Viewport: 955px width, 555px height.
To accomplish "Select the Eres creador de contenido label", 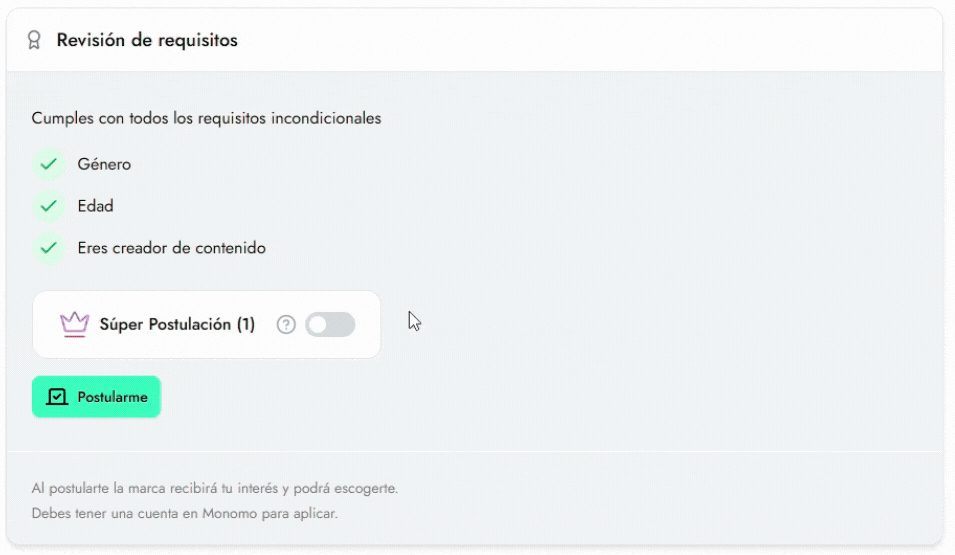I will click(171, 248).
